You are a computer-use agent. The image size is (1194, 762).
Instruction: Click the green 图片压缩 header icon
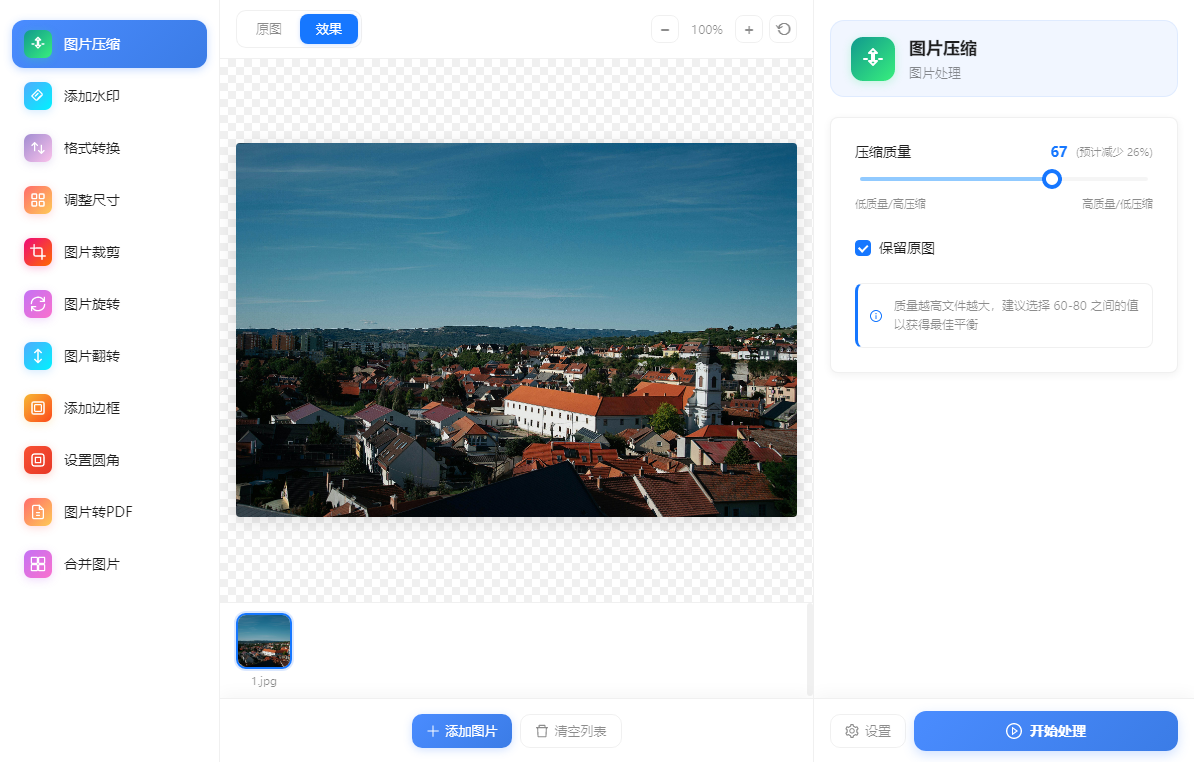[x=873, y=59]
